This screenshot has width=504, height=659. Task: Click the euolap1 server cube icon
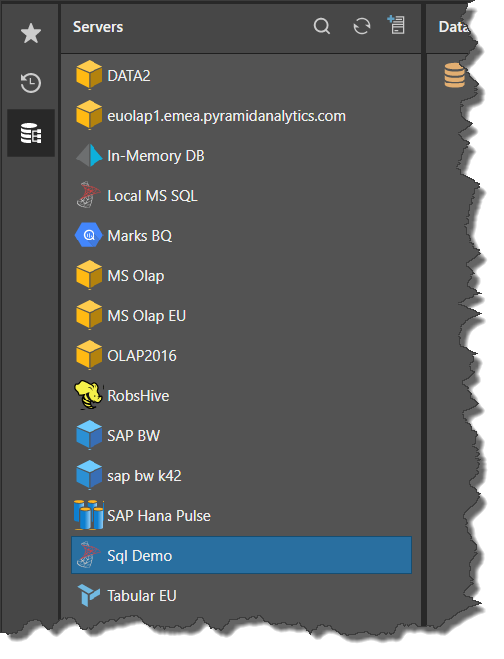click(x=89, y=115)
